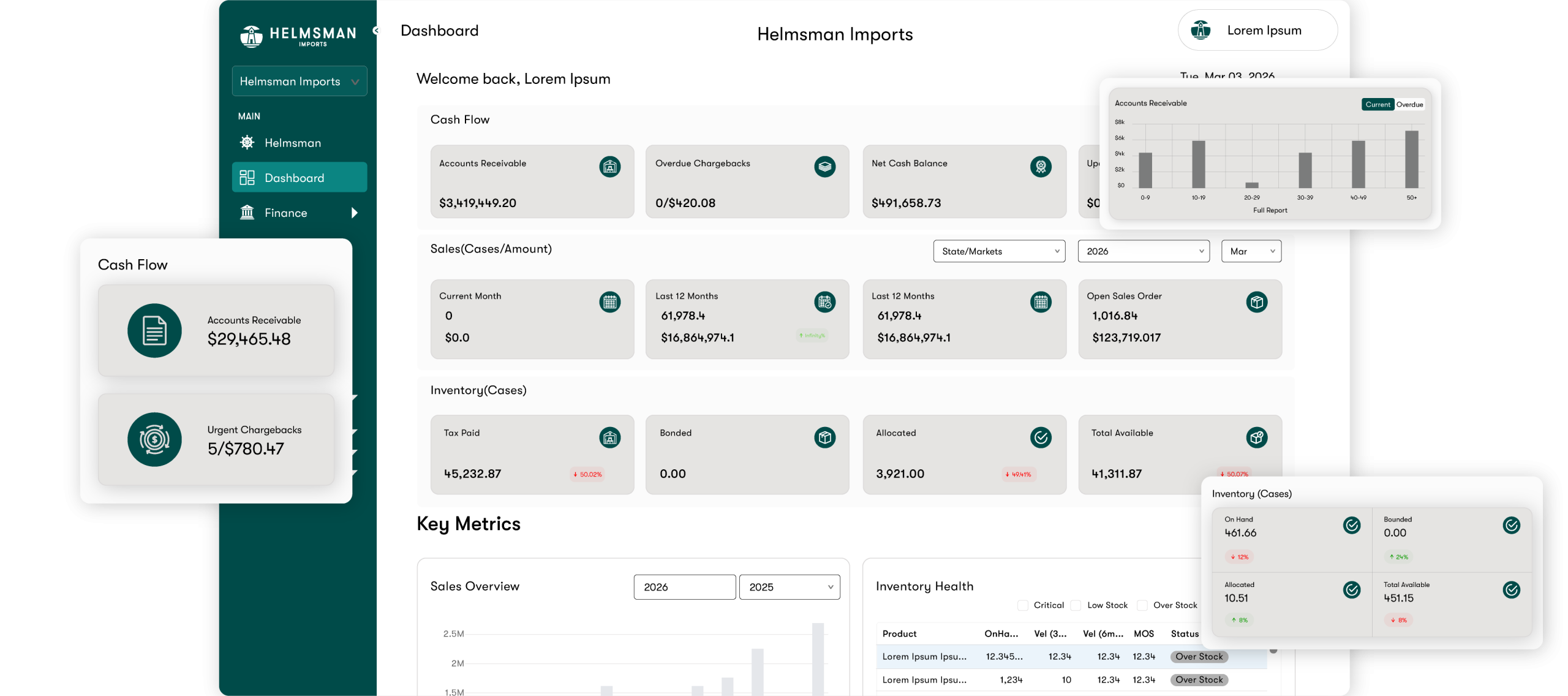The width and height of the screenshot is (1568, 696).
Task: Select the Helmsman ship-wheel sidebar icon
Action: tap(246, 142)
